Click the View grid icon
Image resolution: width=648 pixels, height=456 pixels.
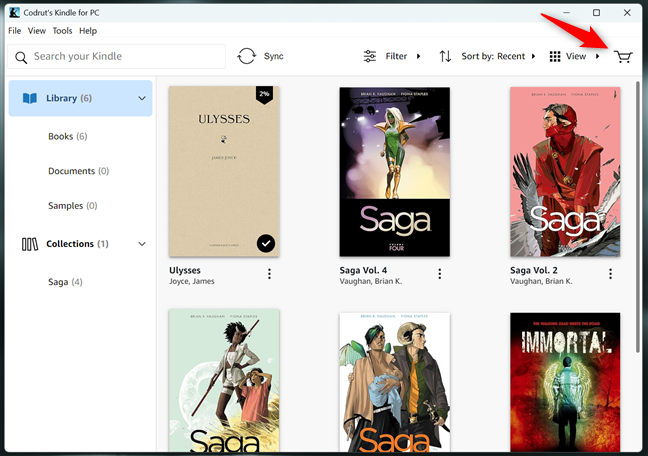[x=555, y=56]
